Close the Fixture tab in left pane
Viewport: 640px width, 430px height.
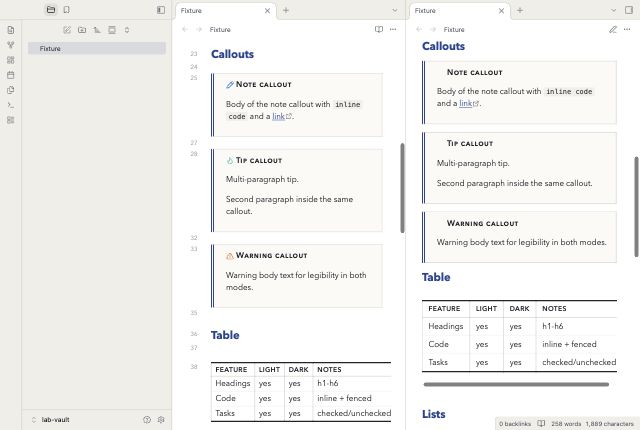(267, 11)
